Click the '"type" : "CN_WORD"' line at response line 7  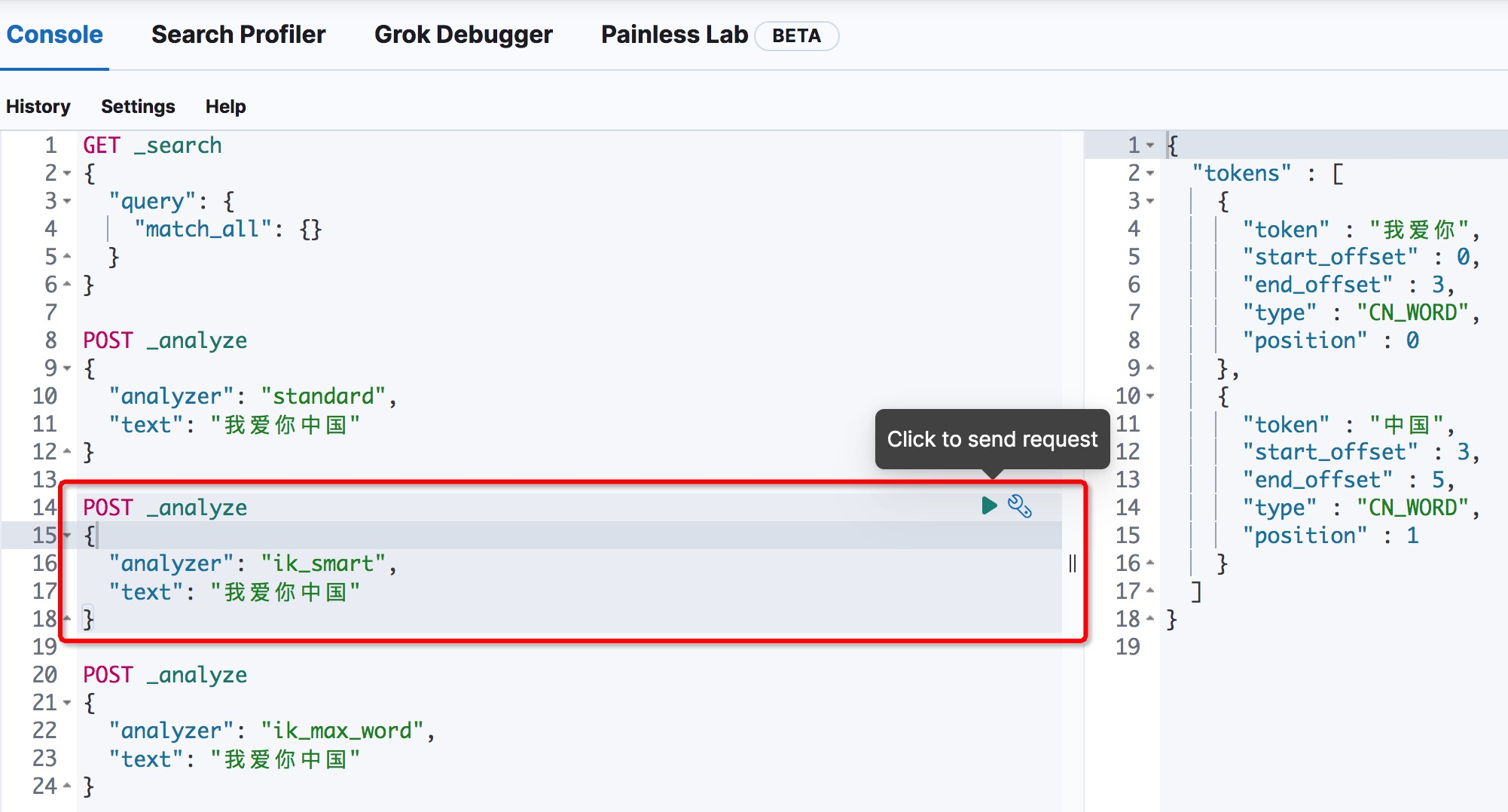tap(1361, 313)
